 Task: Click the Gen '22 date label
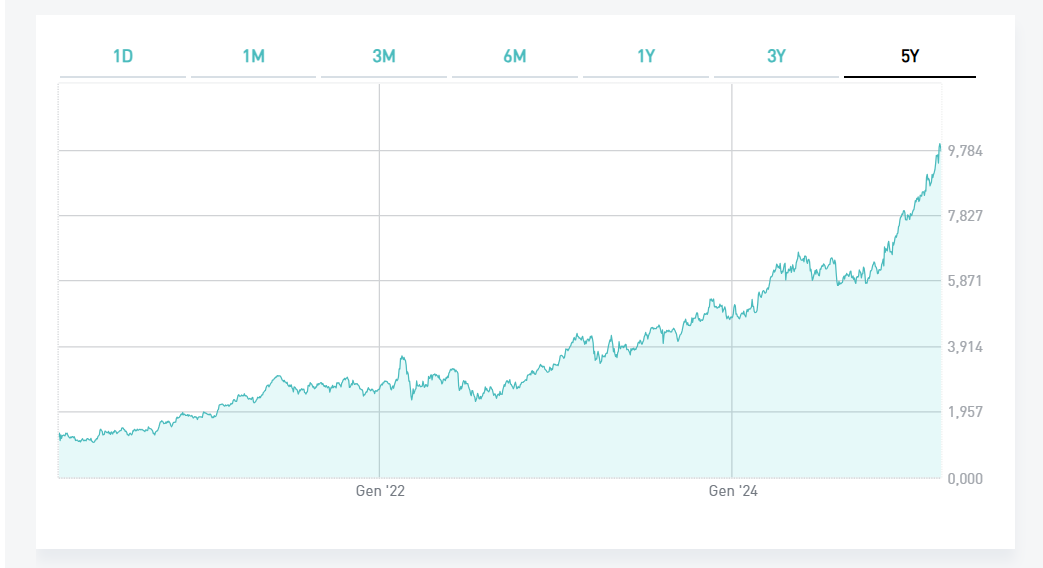coord(380,491)
